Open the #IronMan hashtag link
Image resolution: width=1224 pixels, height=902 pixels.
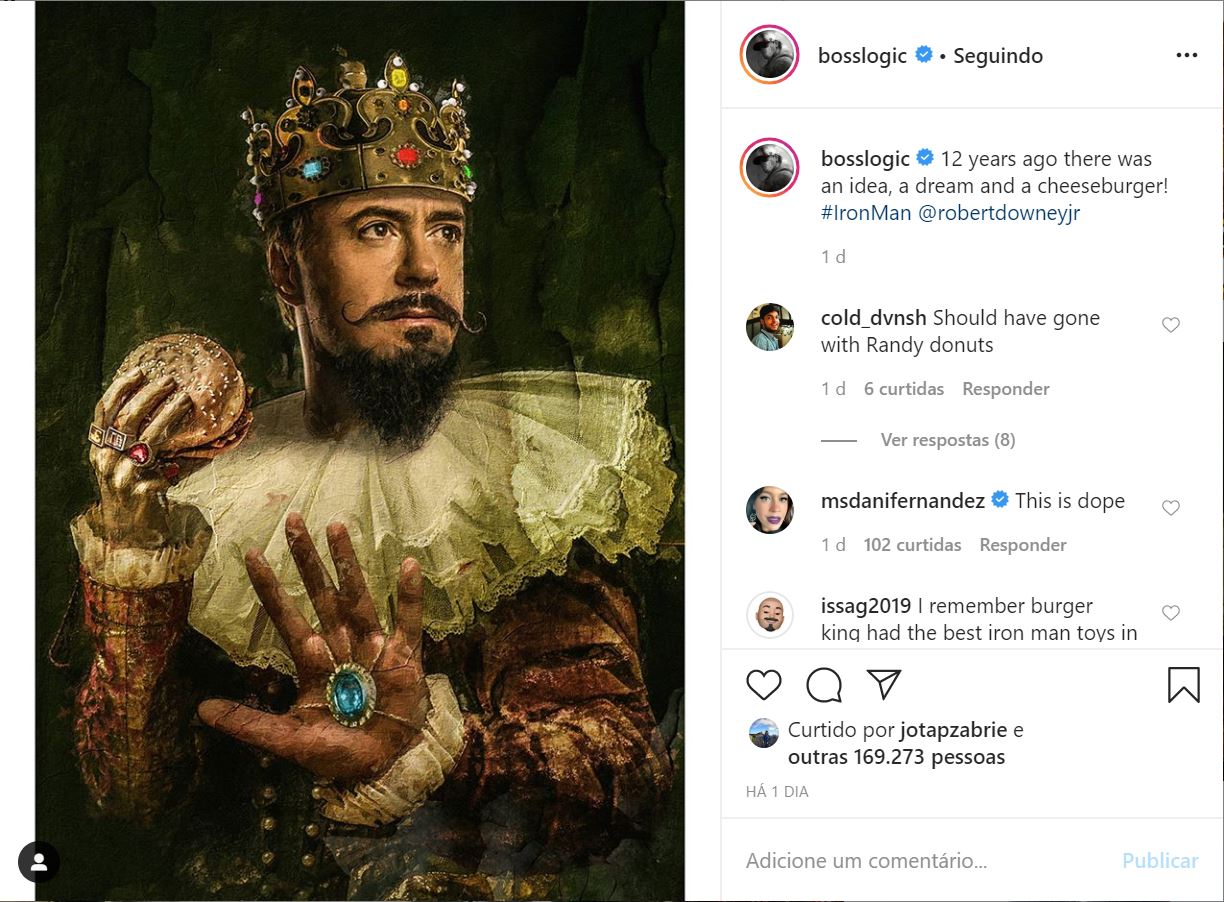point(864,213)
